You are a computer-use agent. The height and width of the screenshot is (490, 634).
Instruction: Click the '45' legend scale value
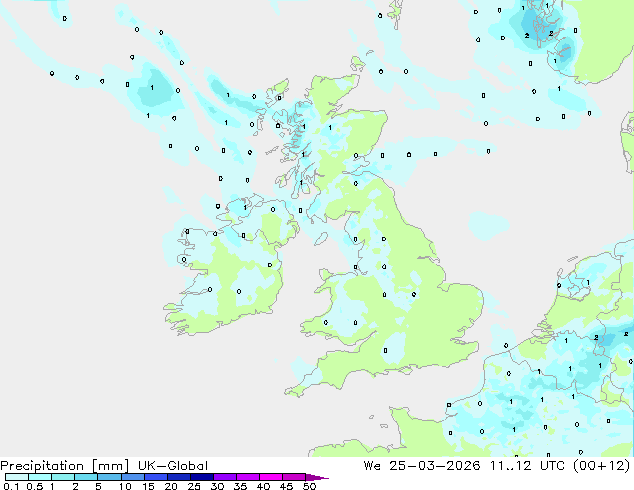[286, 486]
